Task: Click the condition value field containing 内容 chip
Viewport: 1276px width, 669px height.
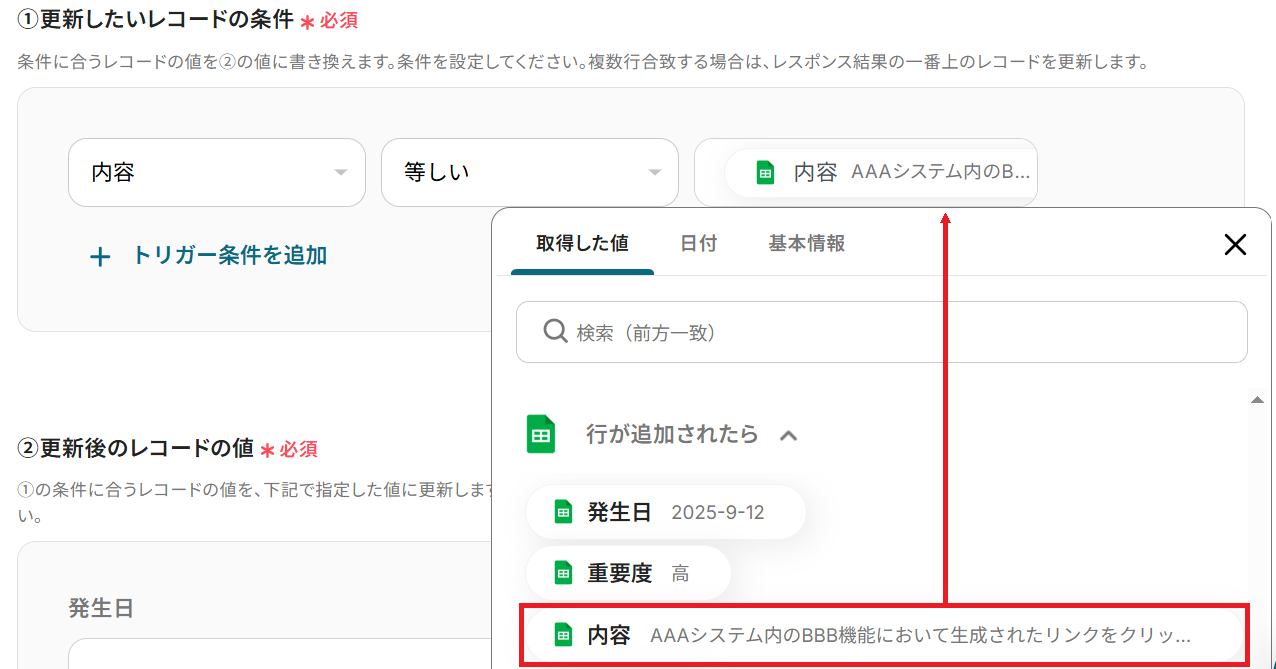Action: 866,173
